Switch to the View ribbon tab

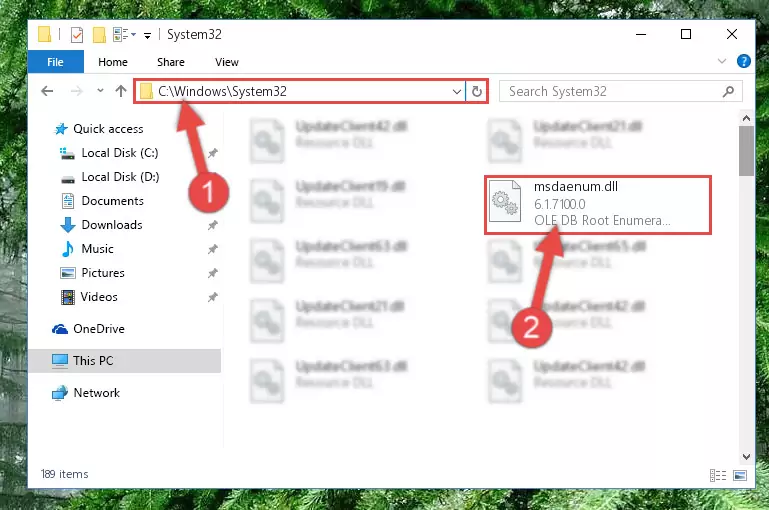click(227, 62)
